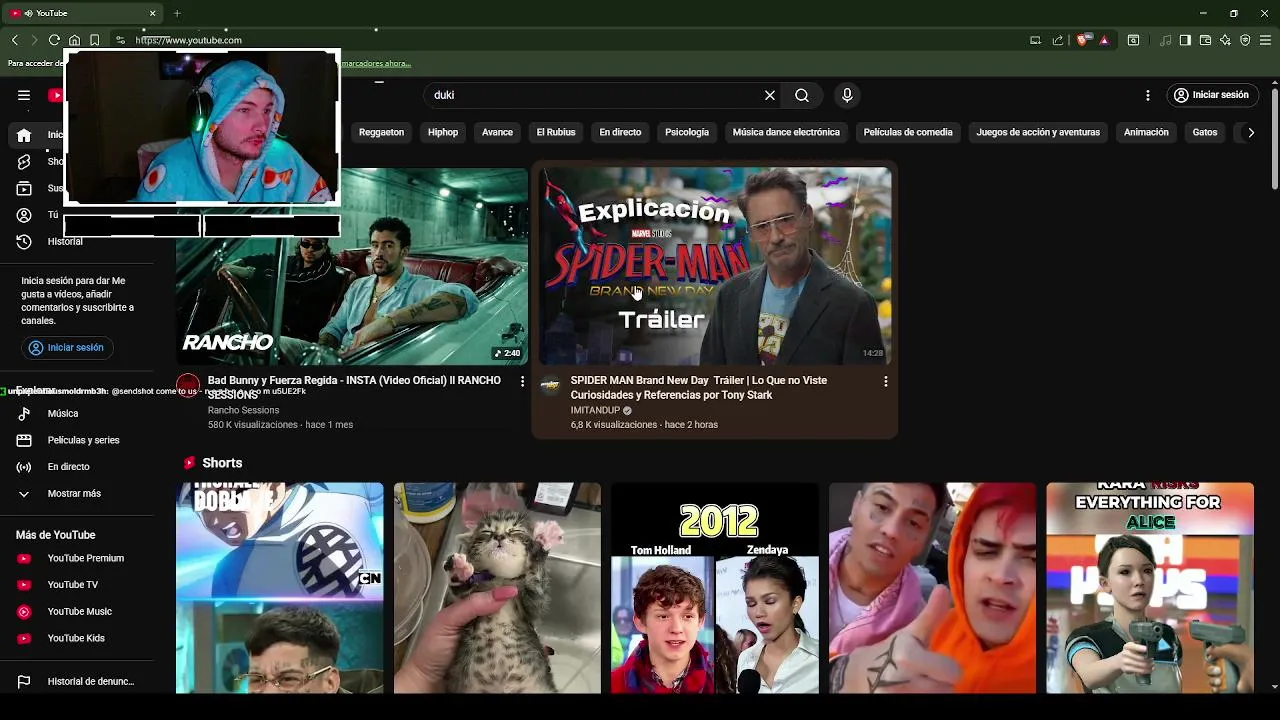Start voice search with the microphone icon
The image size is (1280, 720).
point(847,95)
